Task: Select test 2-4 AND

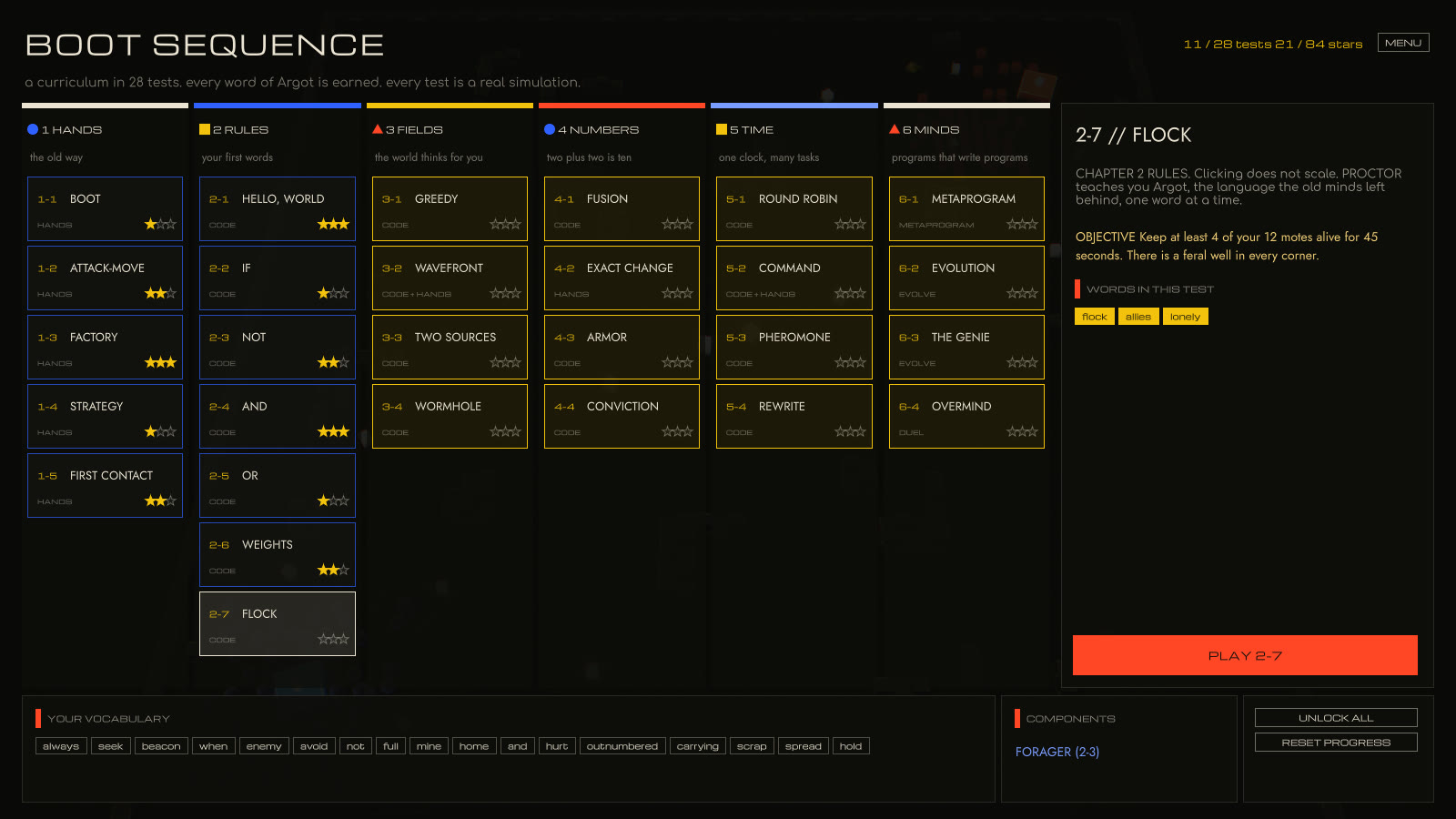Action: 278,416
